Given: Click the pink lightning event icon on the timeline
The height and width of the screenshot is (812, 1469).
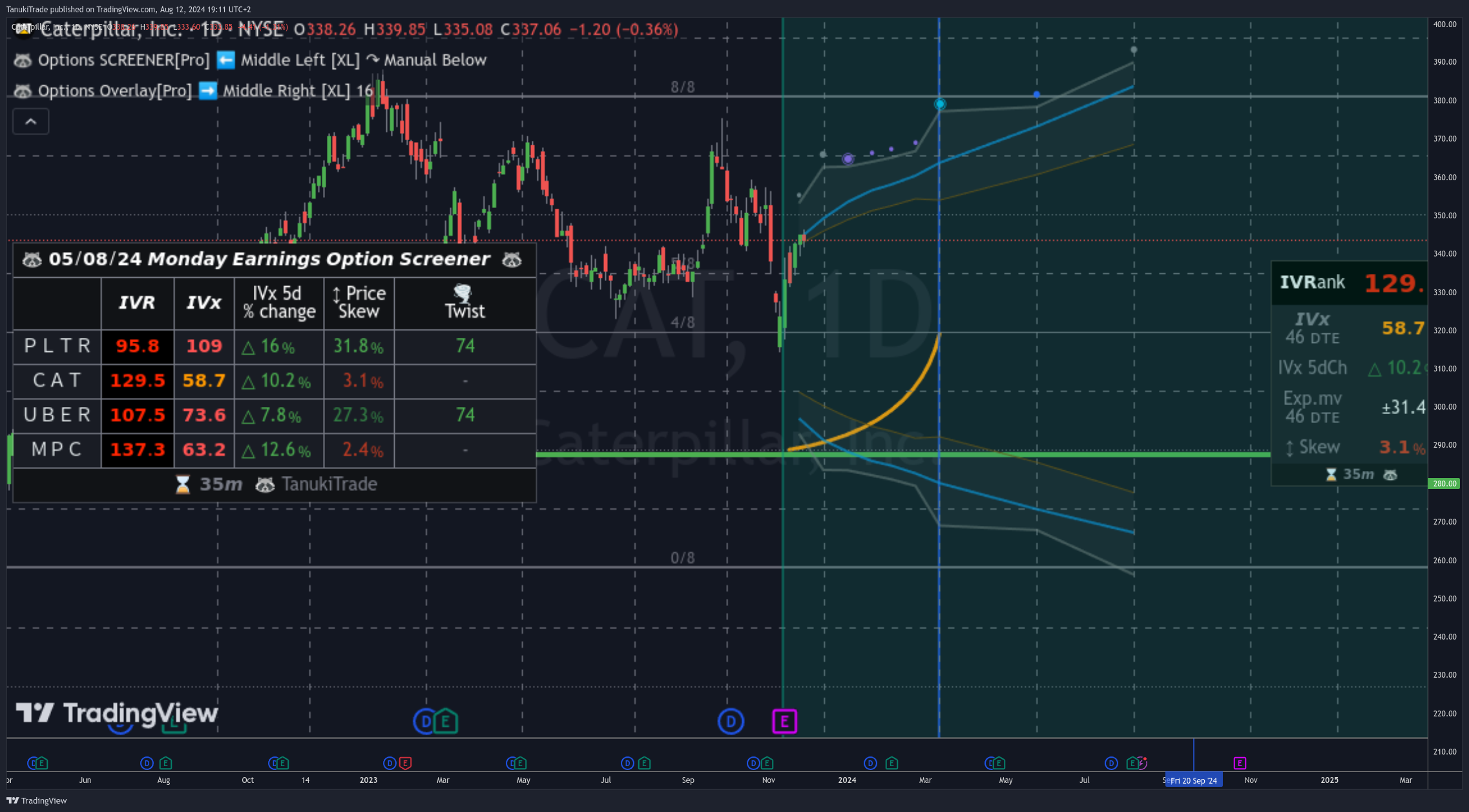Looking at the screenshot, I should tap(1142, 763).
